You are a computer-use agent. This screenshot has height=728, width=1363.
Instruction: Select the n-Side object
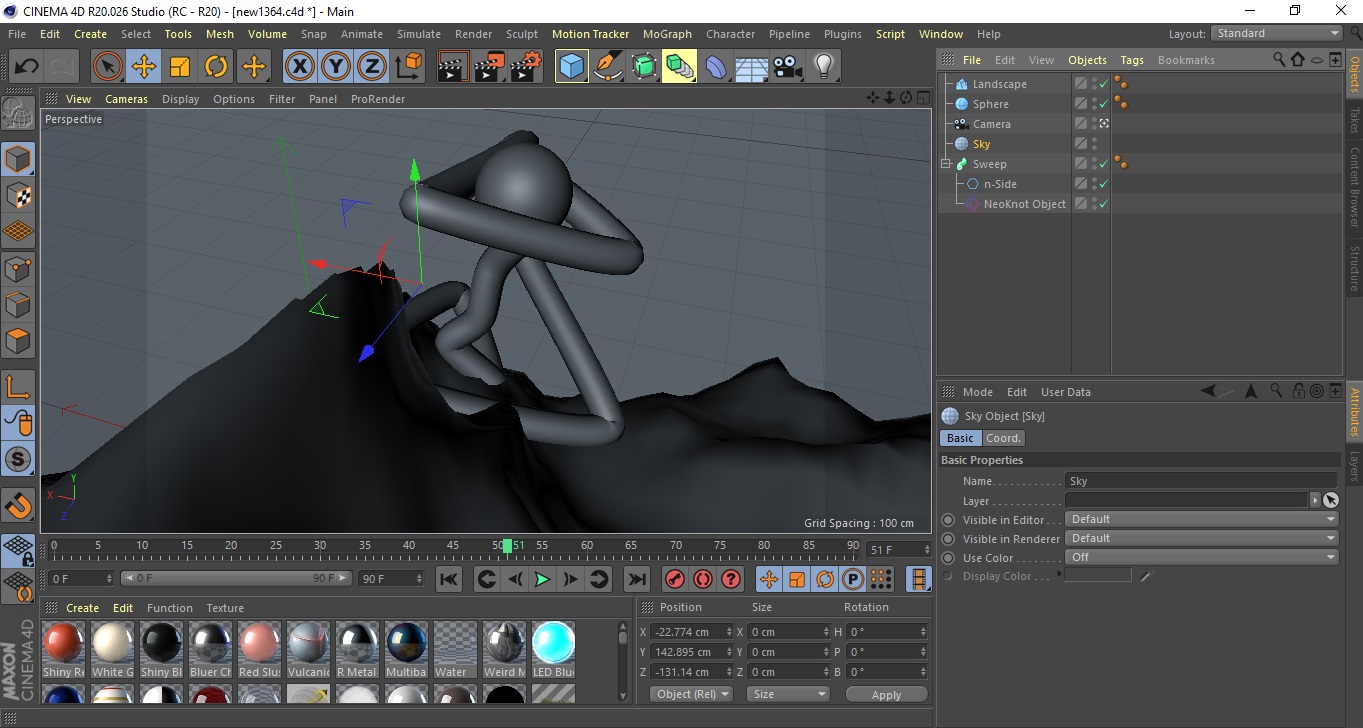click(x=1000, y=184)
